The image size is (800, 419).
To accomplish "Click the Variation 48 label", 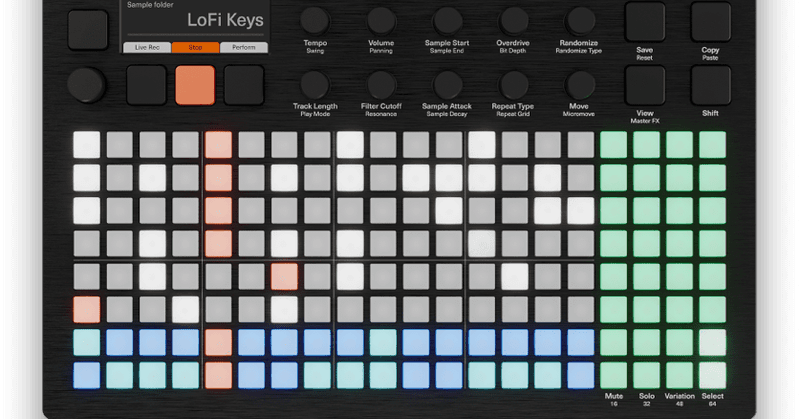I will pos(680,399).
